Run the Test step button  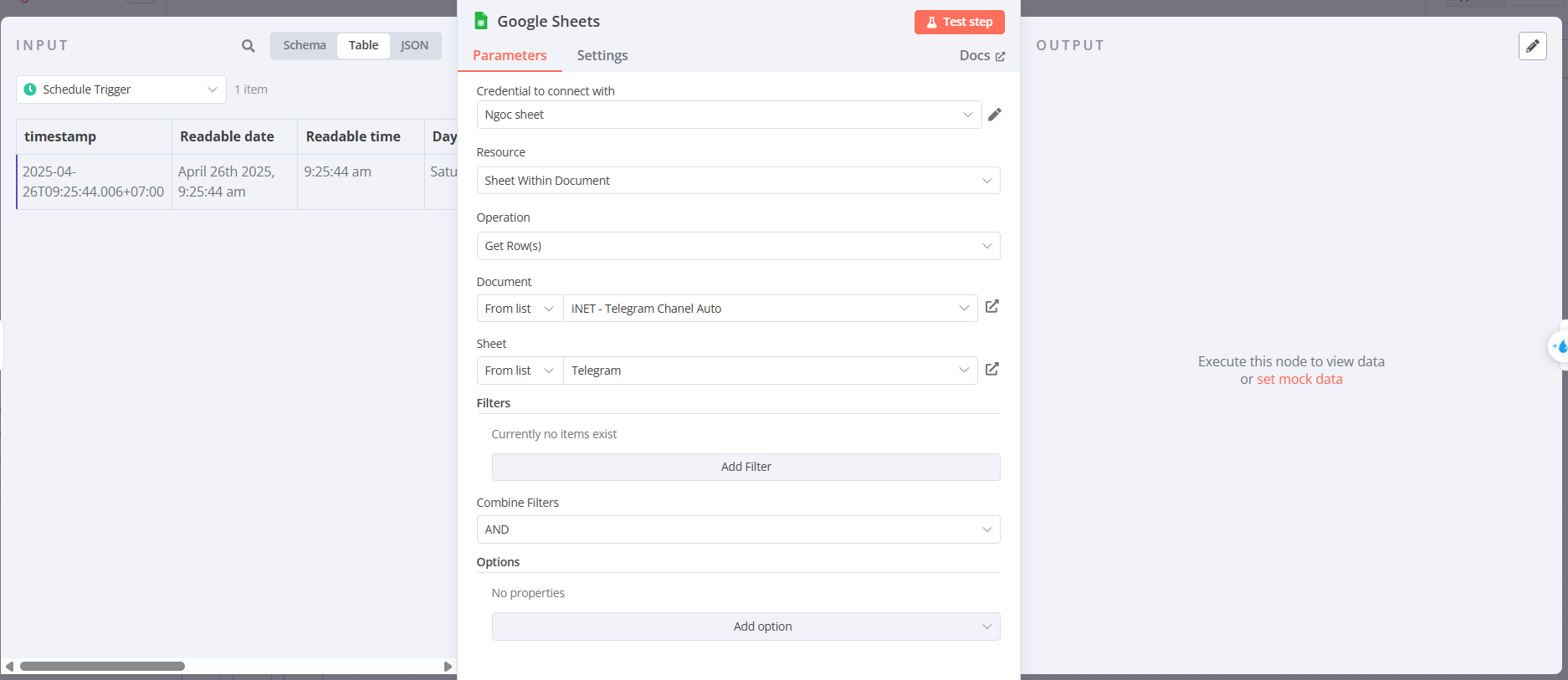pyautogui.click(x=959, y=22)
